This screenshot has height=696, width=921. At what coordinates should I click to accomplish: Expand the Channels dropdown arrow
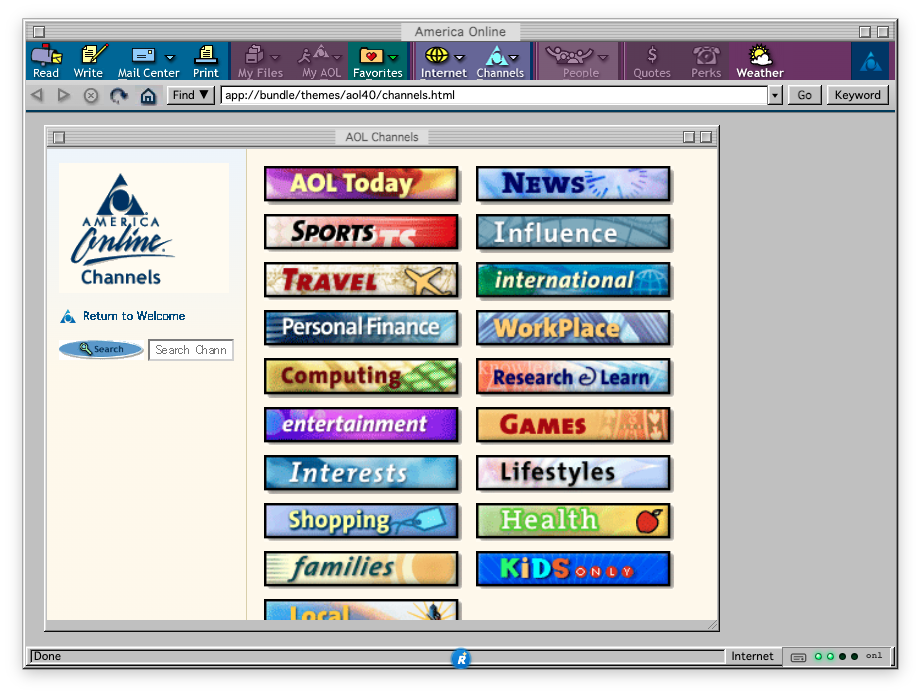pyautogui.click(x=515, y=58)
